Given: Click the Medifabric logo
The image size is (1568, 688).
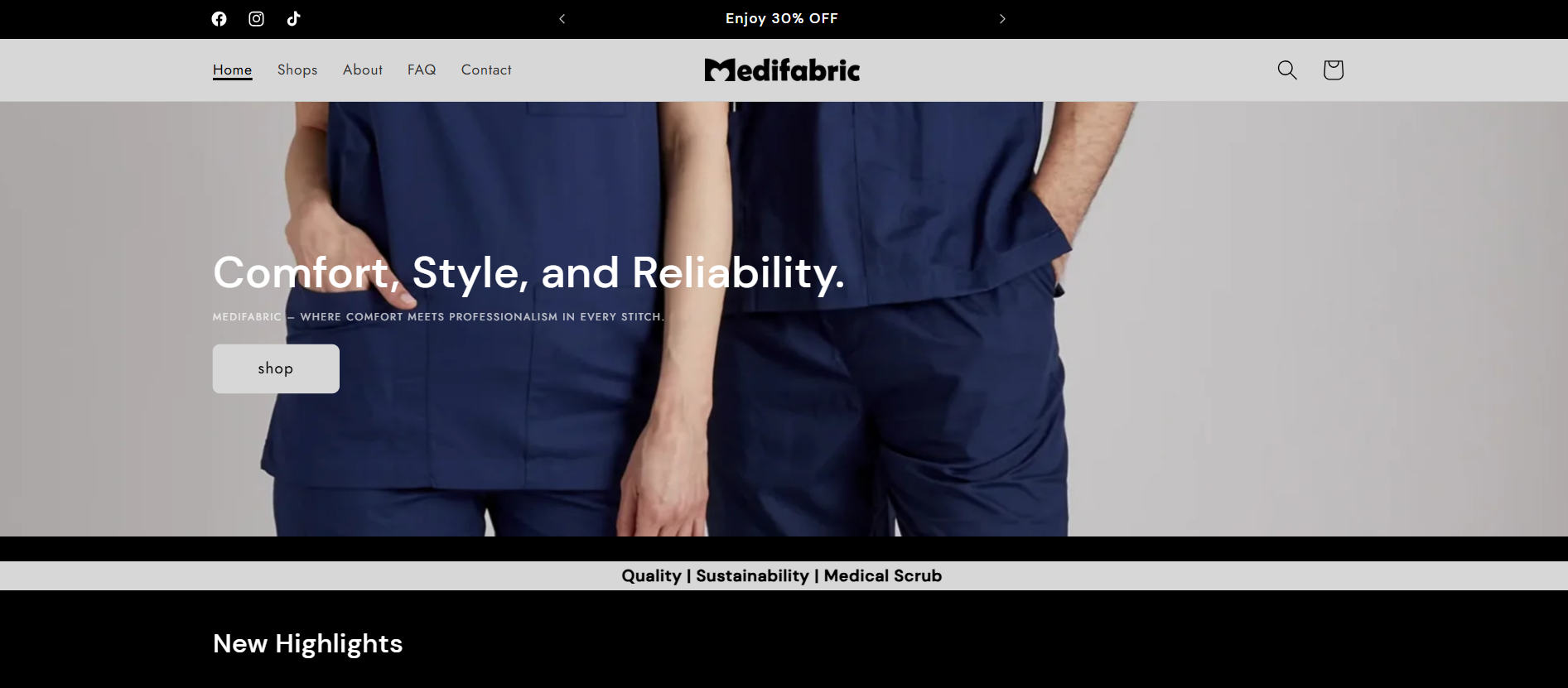Looking at the screenshot, I should tap(782, 70).
